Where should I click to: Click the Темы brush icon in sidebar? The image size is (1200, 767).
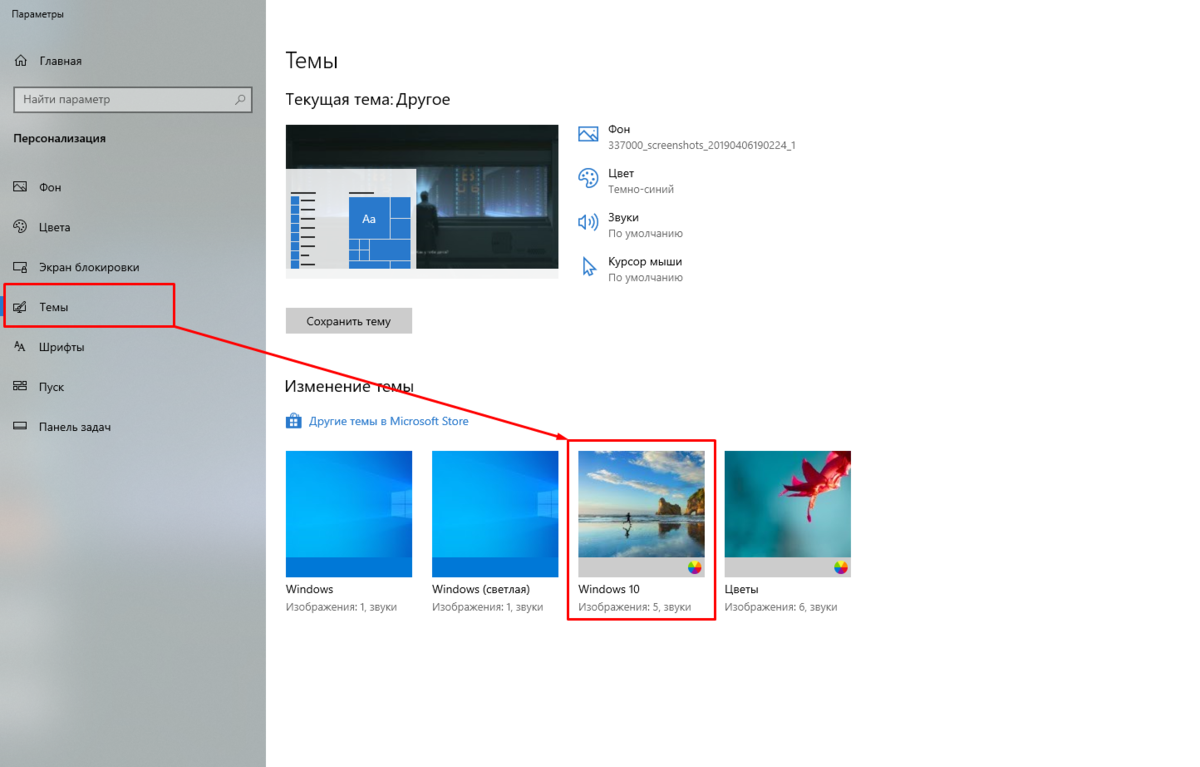pos(20,307)
